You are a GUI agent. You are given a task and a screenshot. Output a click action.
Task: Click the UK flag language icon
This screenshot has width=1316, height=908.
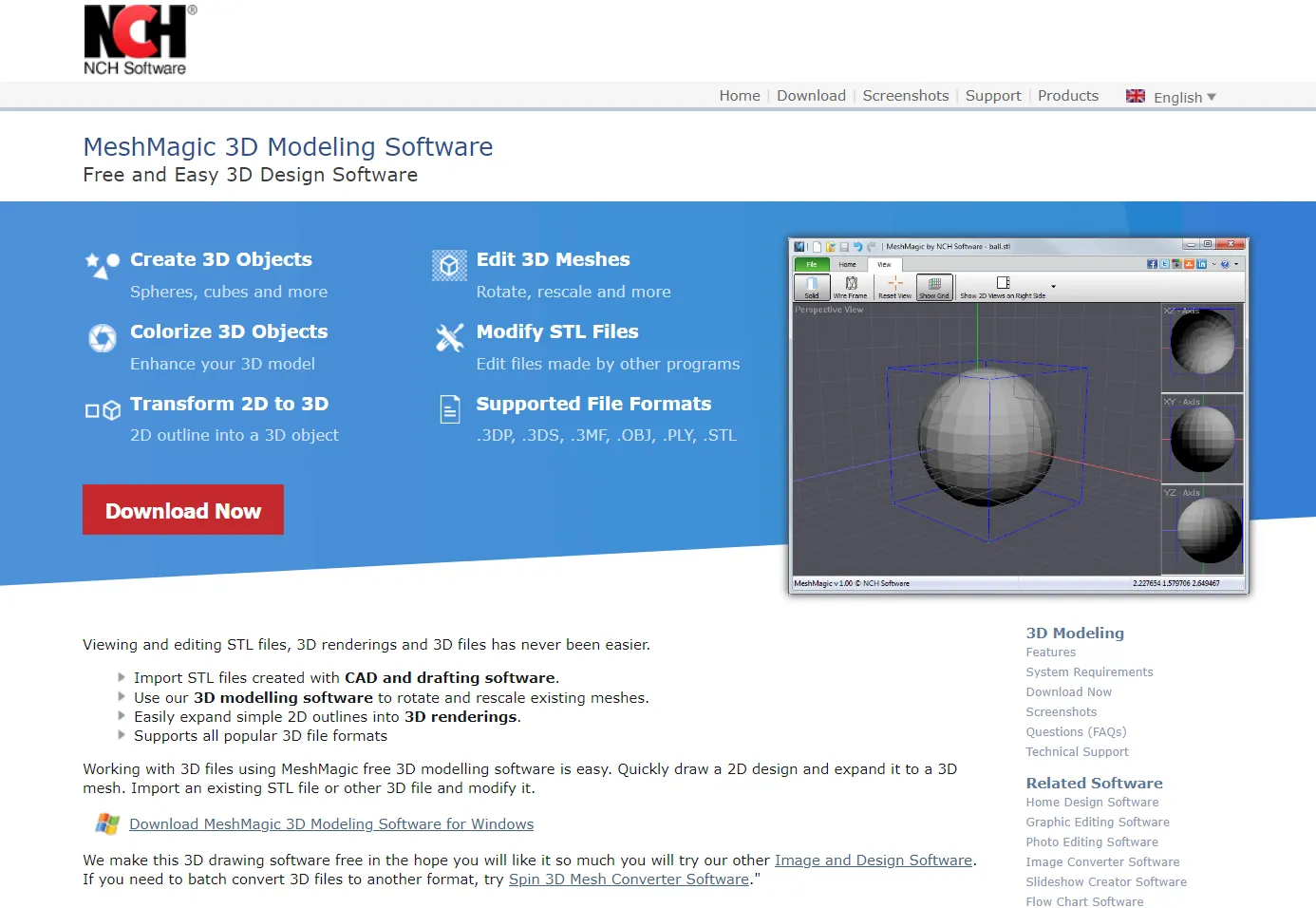pyautogui.click(x=1135, y=96)
